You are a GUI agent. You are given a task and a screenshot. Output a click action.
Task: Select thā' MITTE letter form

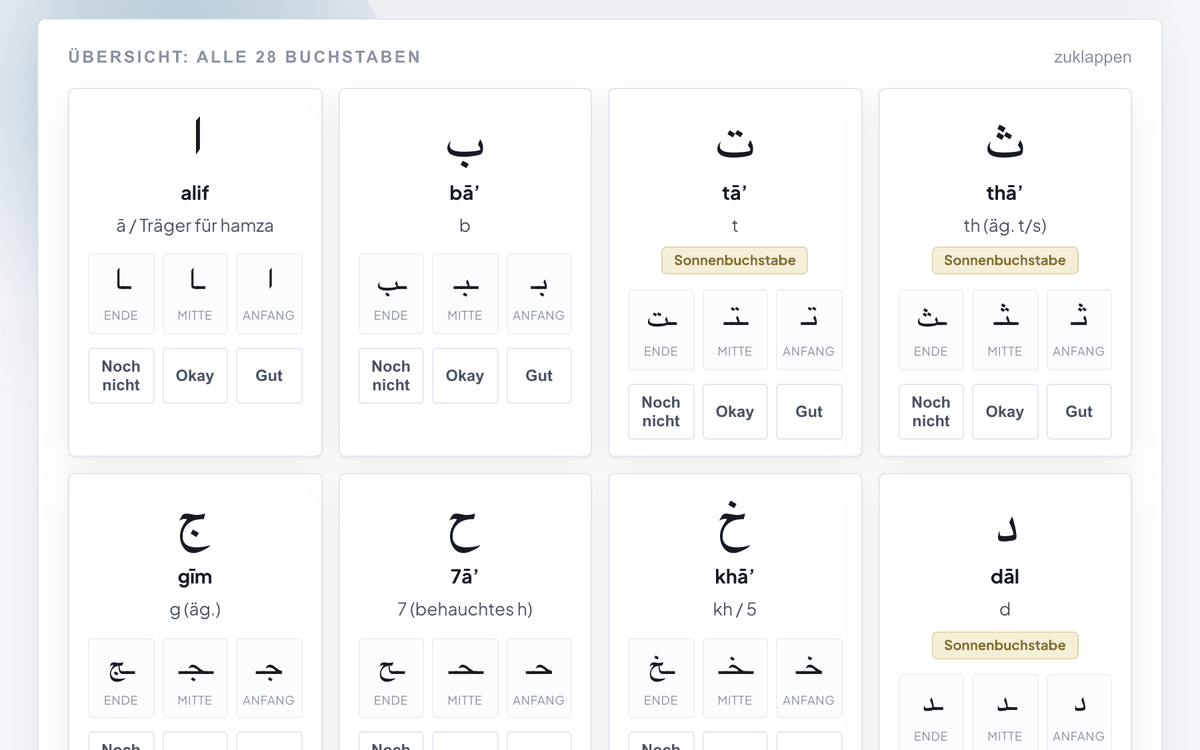point(1005,329)
